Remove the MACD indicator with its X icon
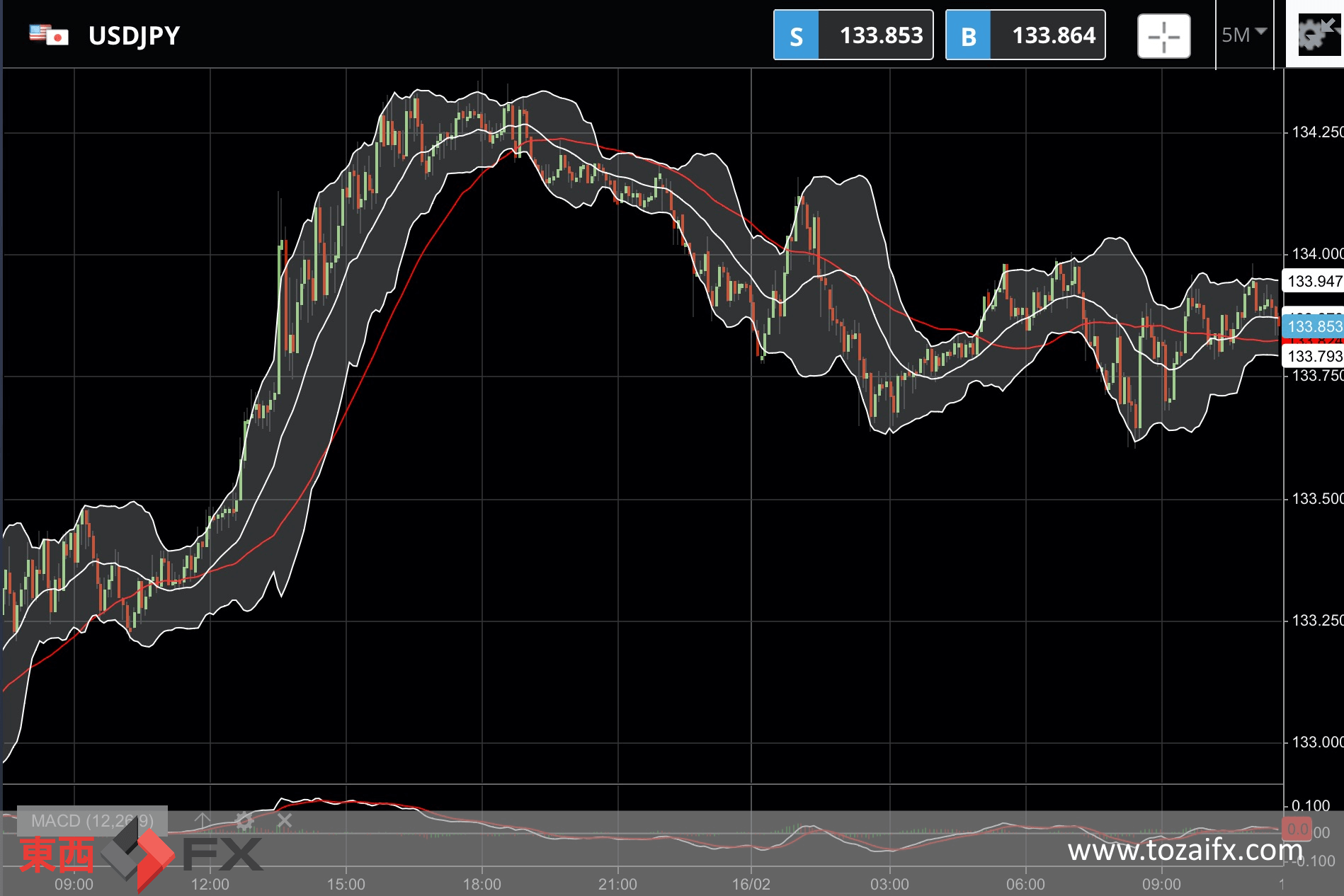1344x896 pixels. [285, 821]
